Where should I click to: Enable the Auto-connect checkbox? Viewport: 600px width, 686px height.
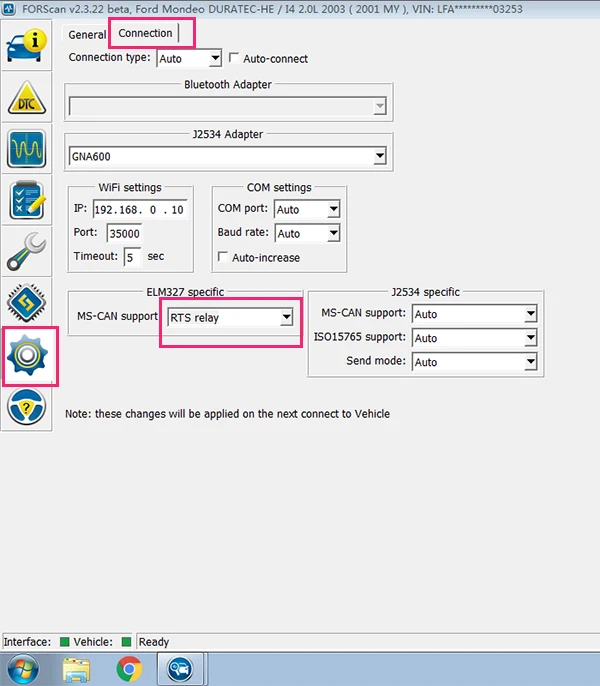pos(234,58)
